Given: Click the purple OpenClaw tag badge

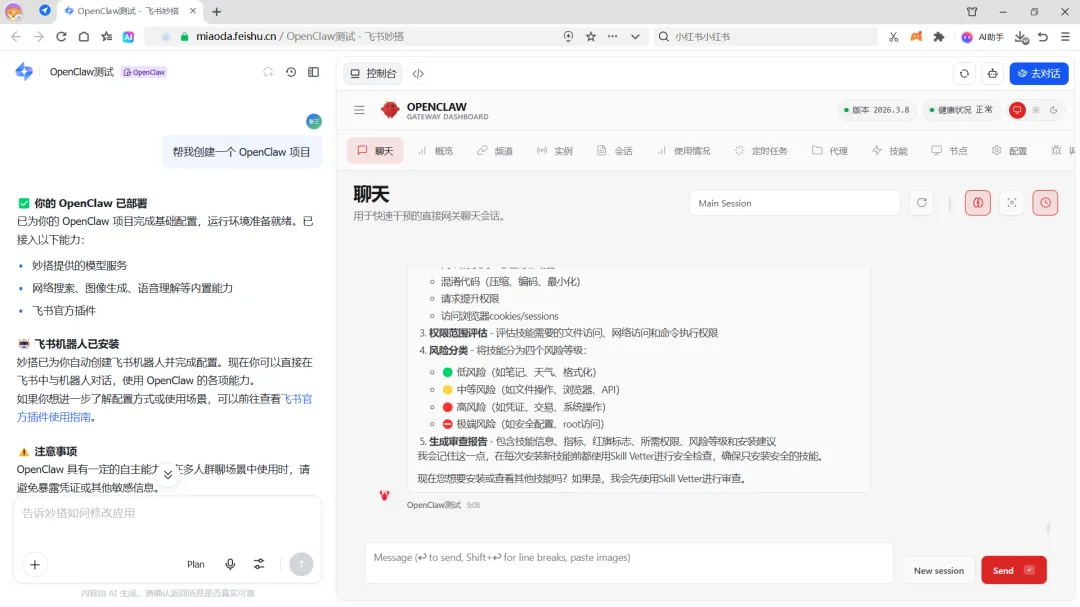Looking at the screenshot, I should click(x=144, y=72).
